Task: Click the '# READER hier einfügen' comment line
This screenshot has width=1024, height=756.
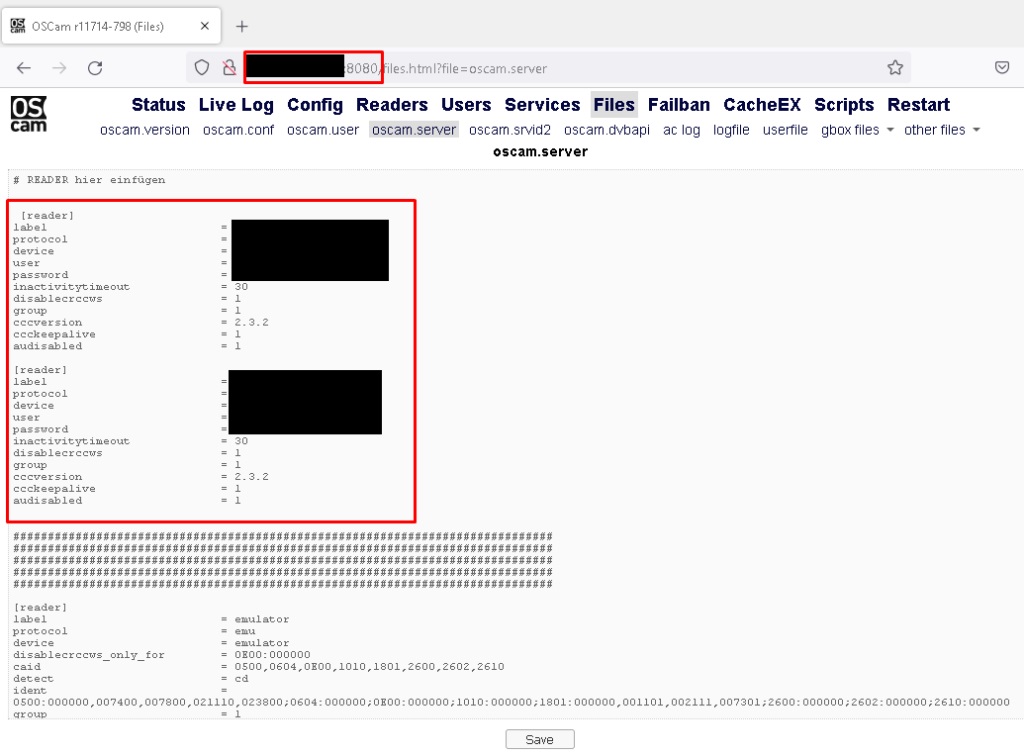Action: 89,180
